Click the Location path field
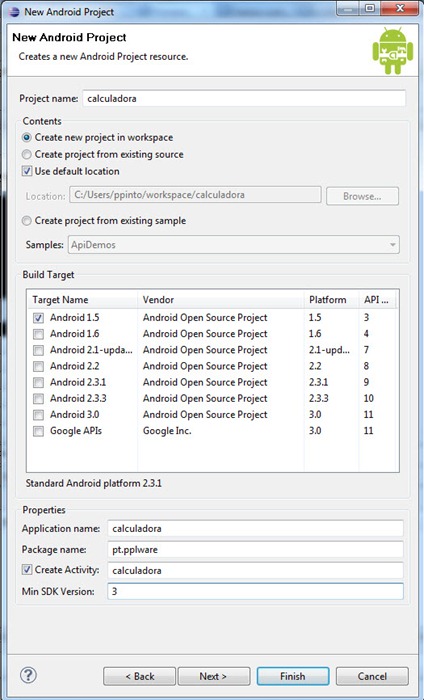The image size is (424, 700). 195,195
